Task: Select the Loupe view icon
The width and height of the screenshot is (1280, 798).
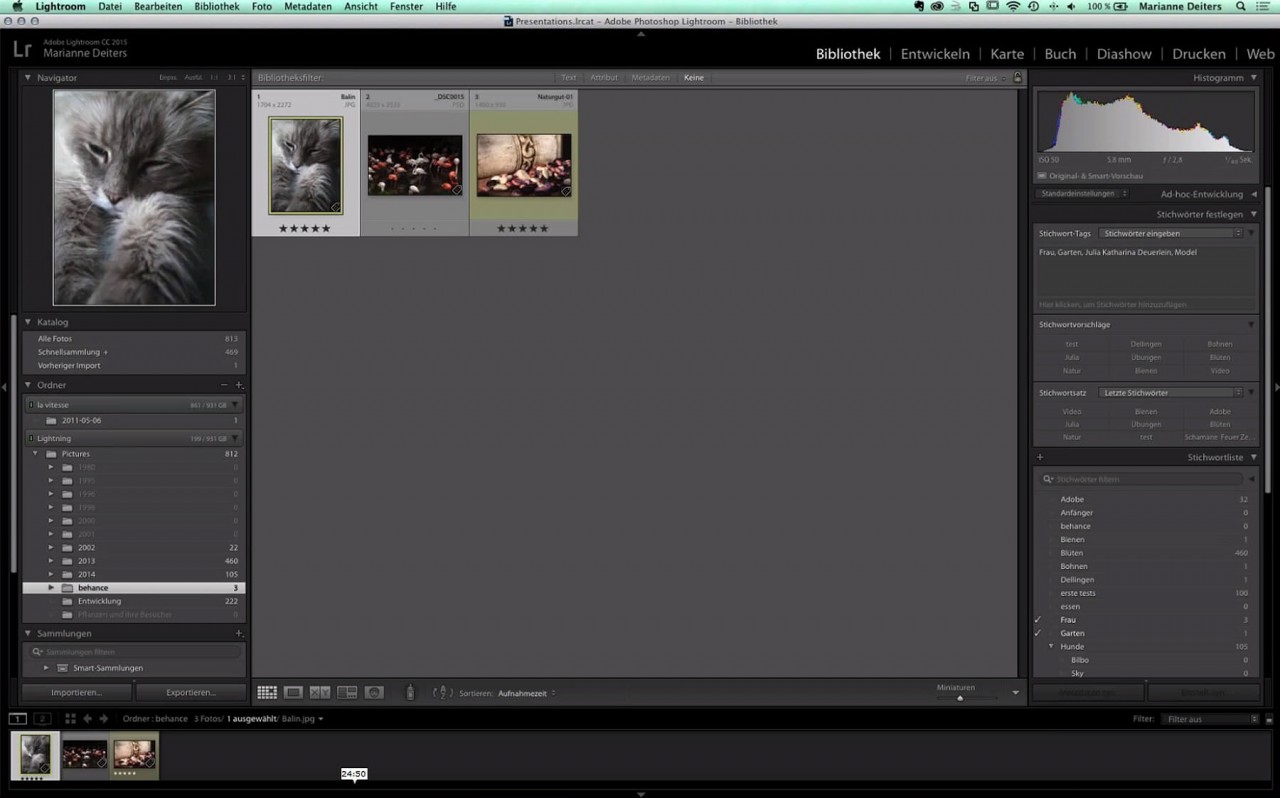Action: click(293, 692)
